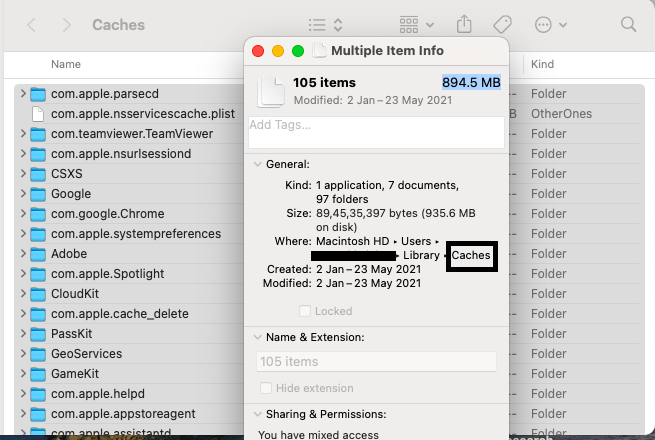Go back using the Finder back arrow
655x440 pixels.
[x=31, y=25]
